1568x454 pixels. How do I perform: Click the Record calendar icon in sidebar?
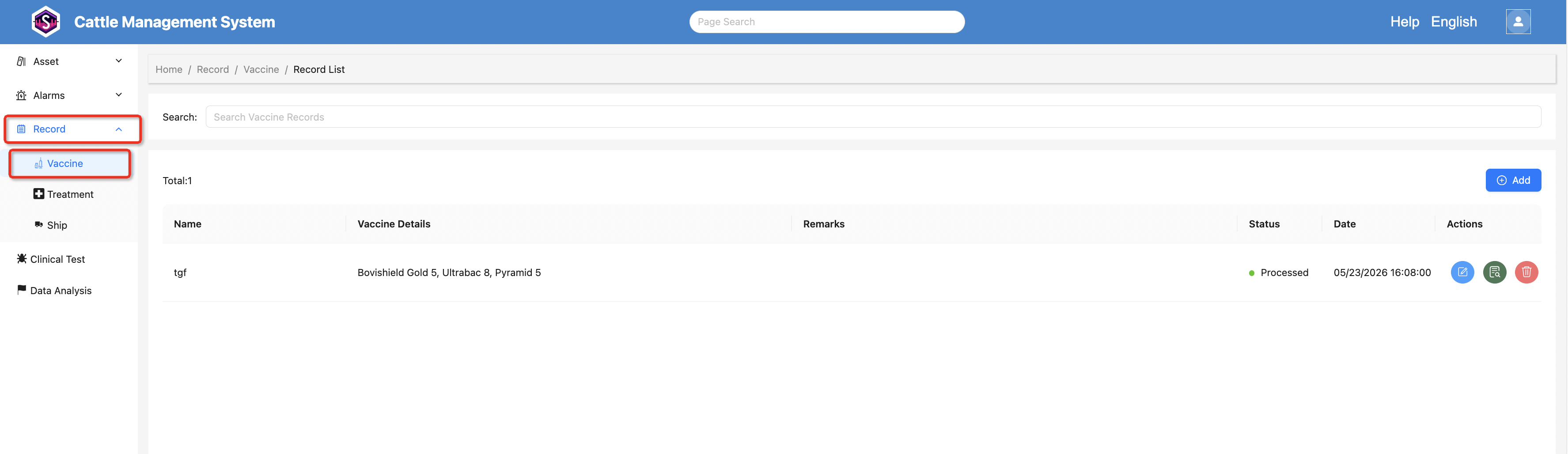pos(21,129)
